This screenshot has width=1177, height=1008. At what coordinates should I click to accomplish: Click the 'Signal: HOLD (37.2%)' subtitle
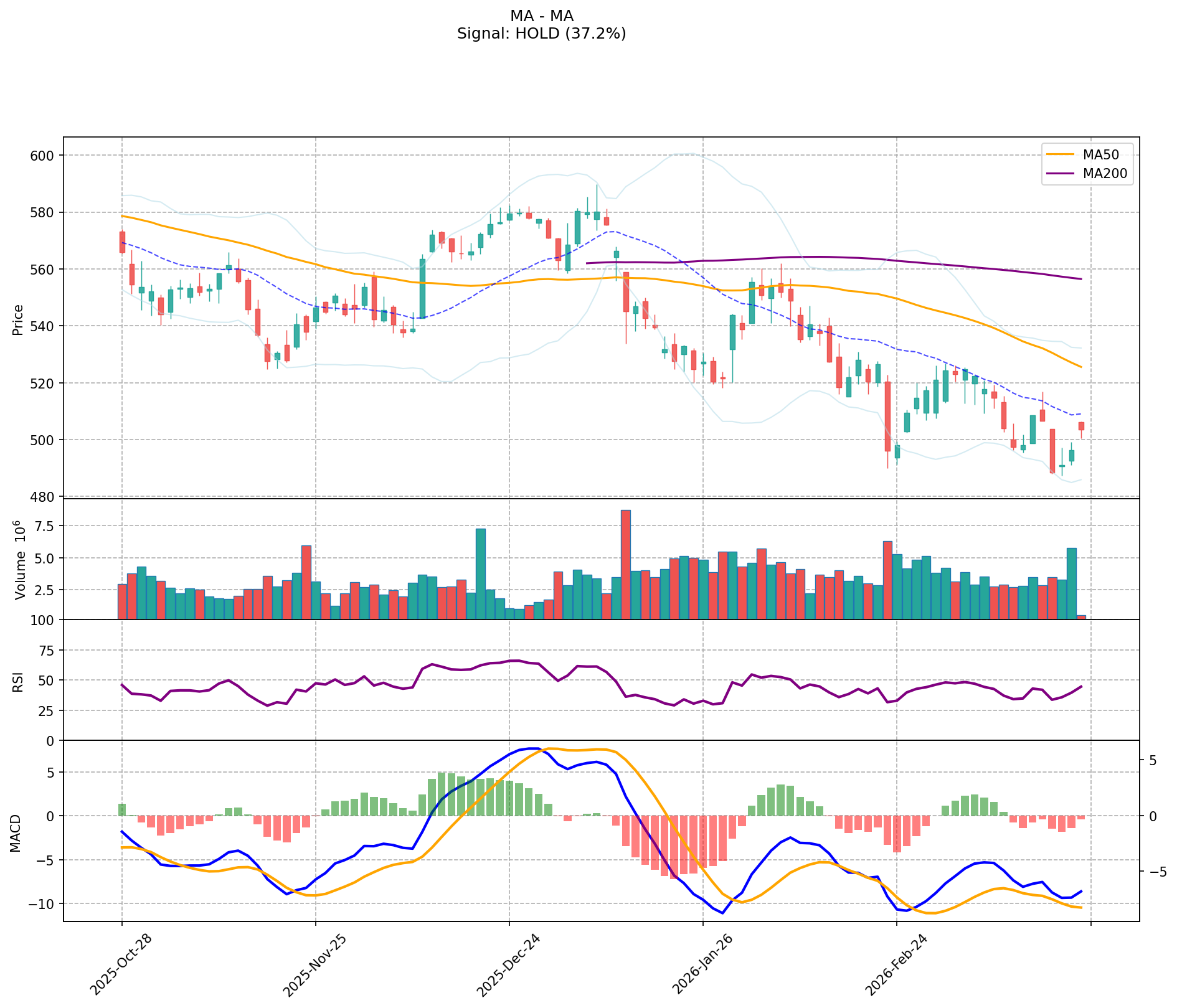click(541, 34)
